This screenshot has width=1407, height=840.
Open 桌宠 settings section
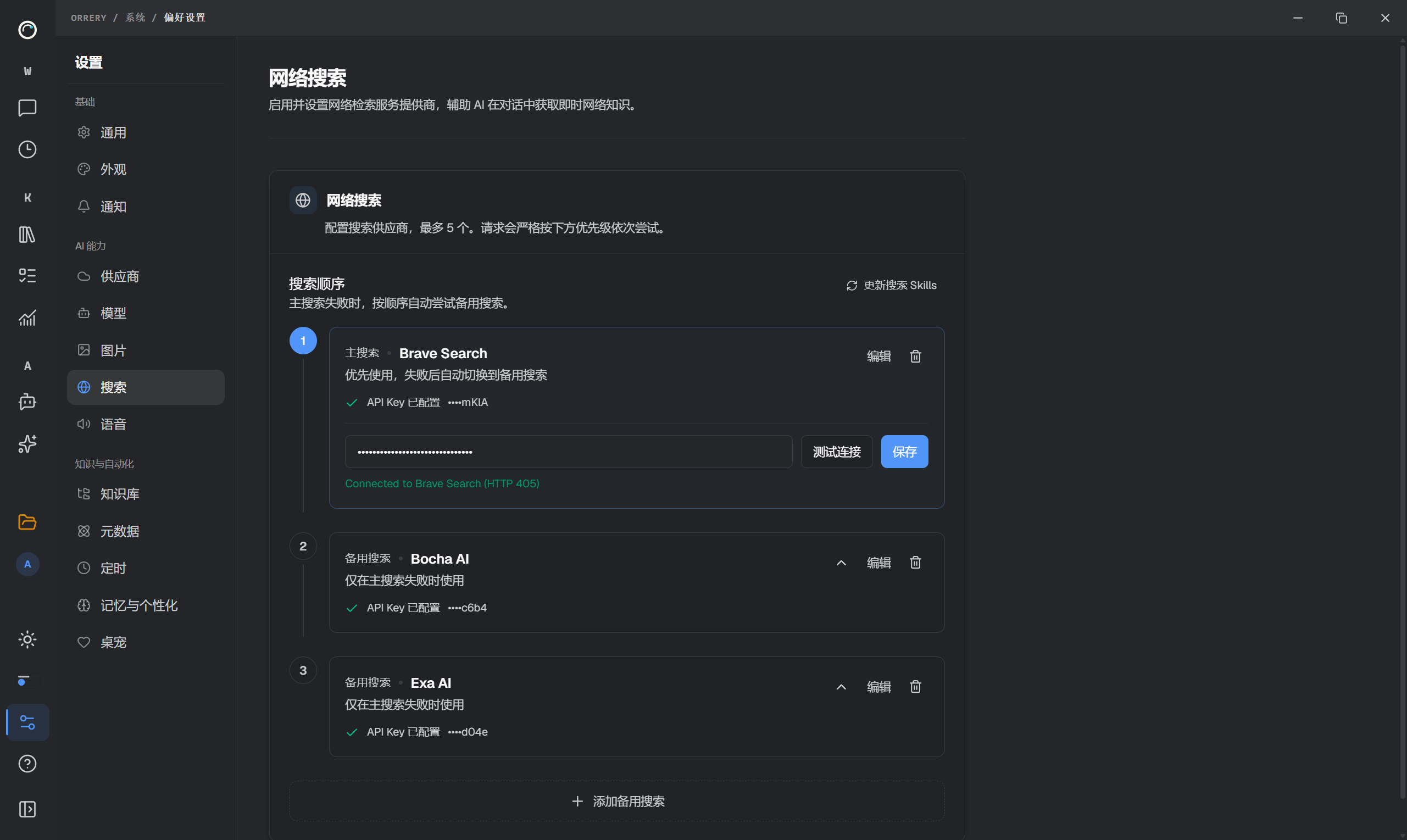click(x=146, y=642)
